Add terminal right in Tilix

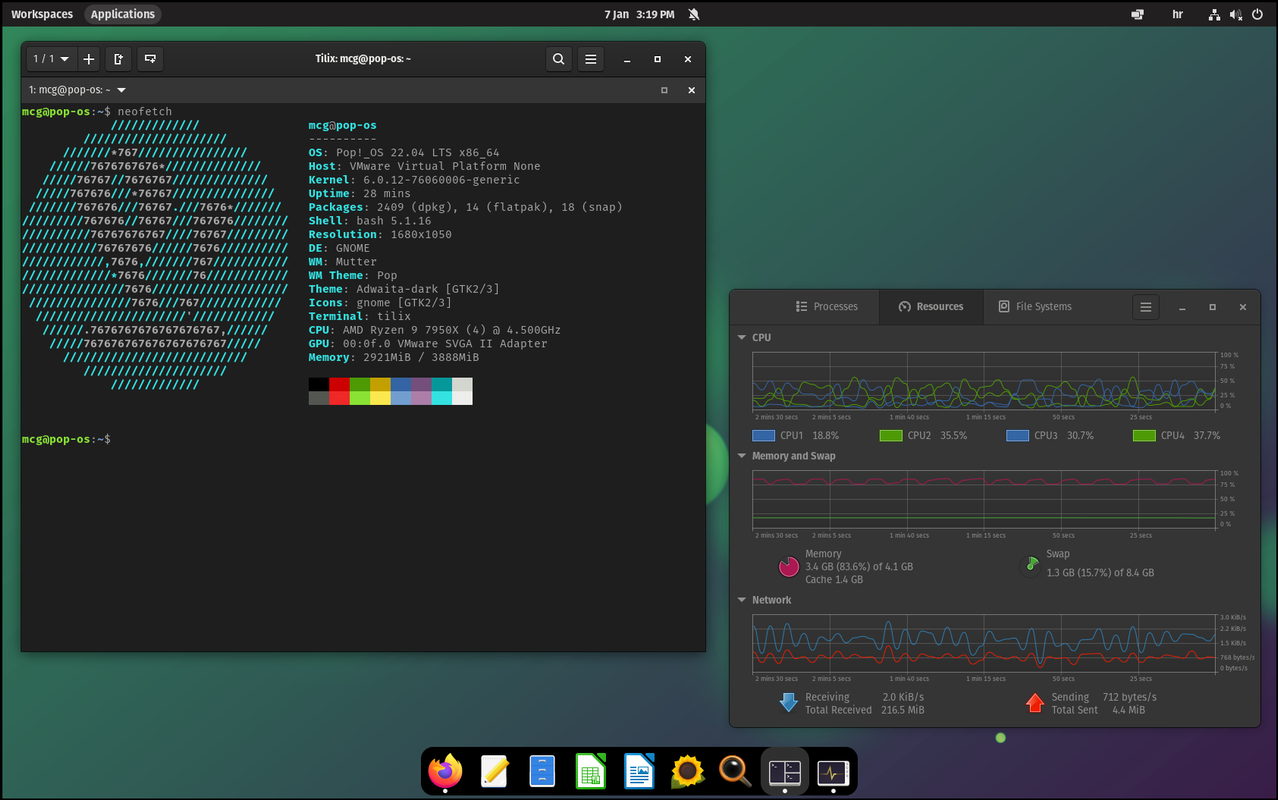coord(118,59)
